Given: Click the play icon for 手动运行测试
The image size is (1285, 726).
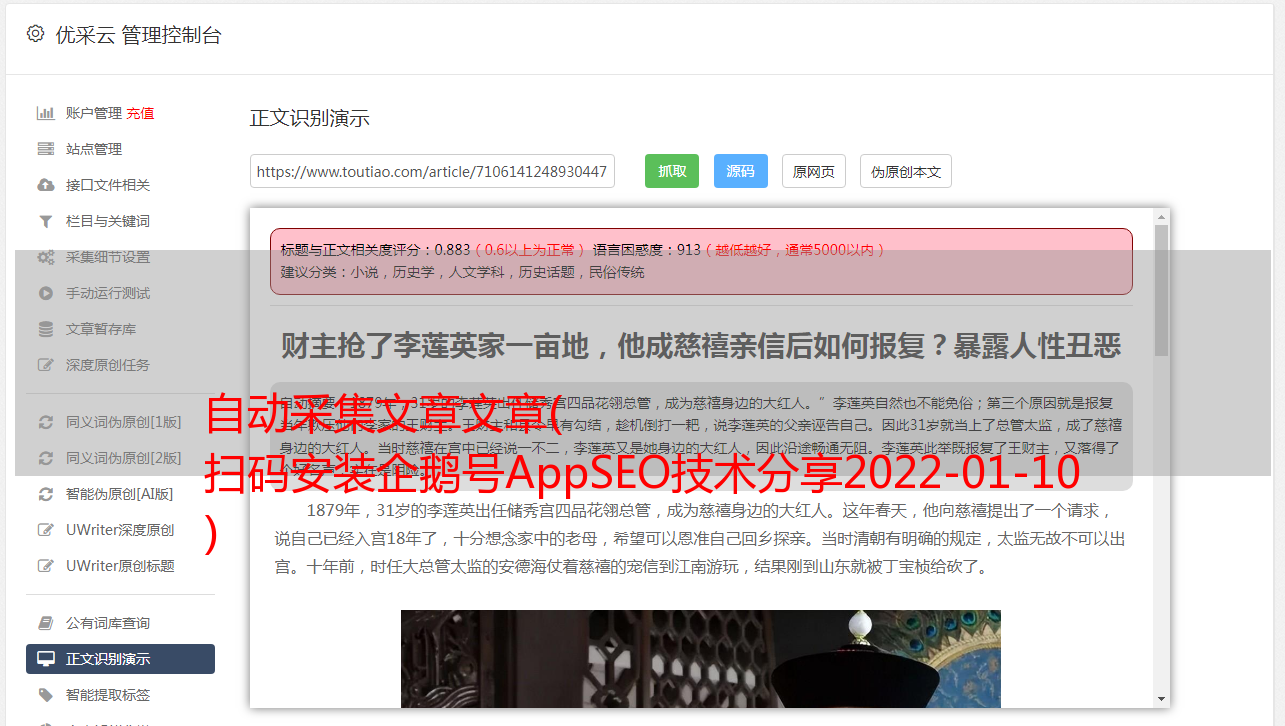Looking at the screenshot, I should (45, 293).
